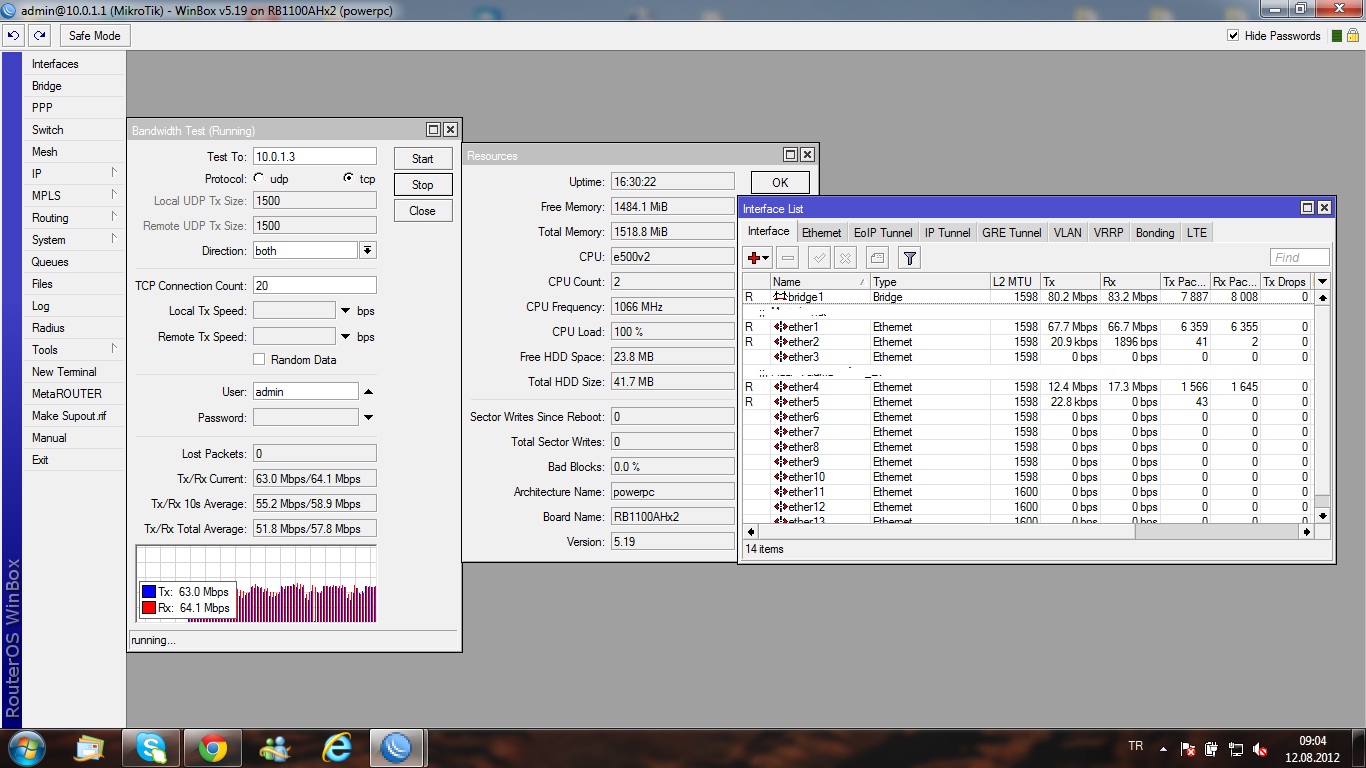Open Skype from the taskbar
The height and width of the screenshot is (768, 1366).
pos(151,748)
